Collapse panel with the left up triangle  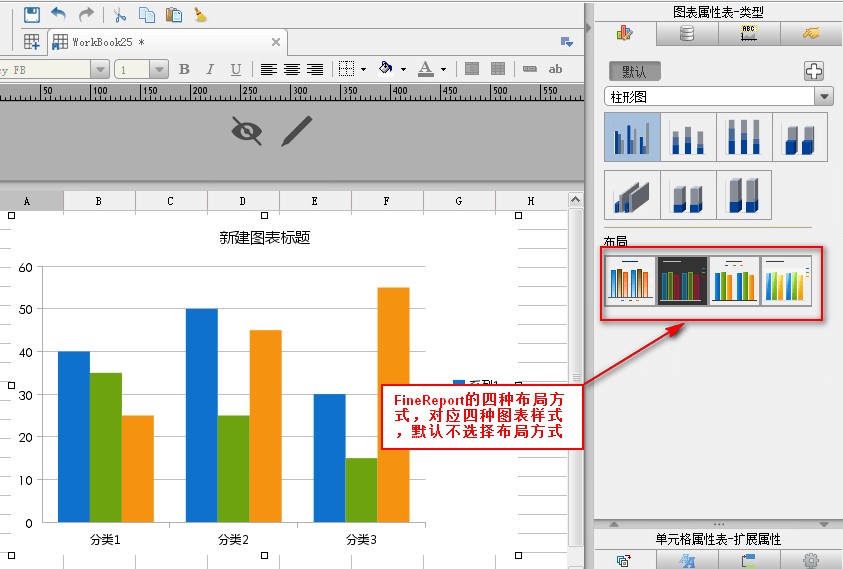pos(614,524)
